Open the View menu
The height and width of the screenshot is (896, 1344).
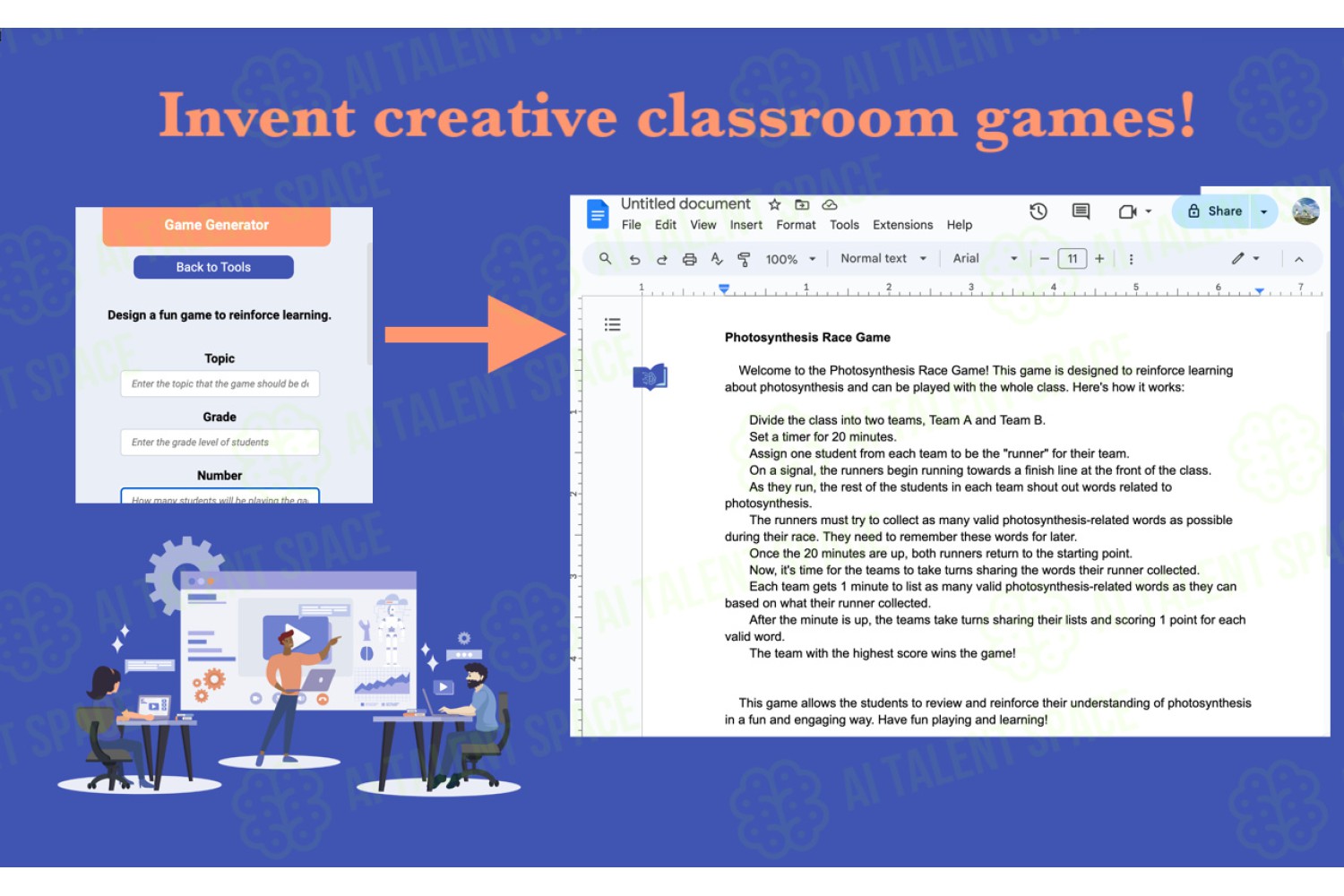[703, 225]
